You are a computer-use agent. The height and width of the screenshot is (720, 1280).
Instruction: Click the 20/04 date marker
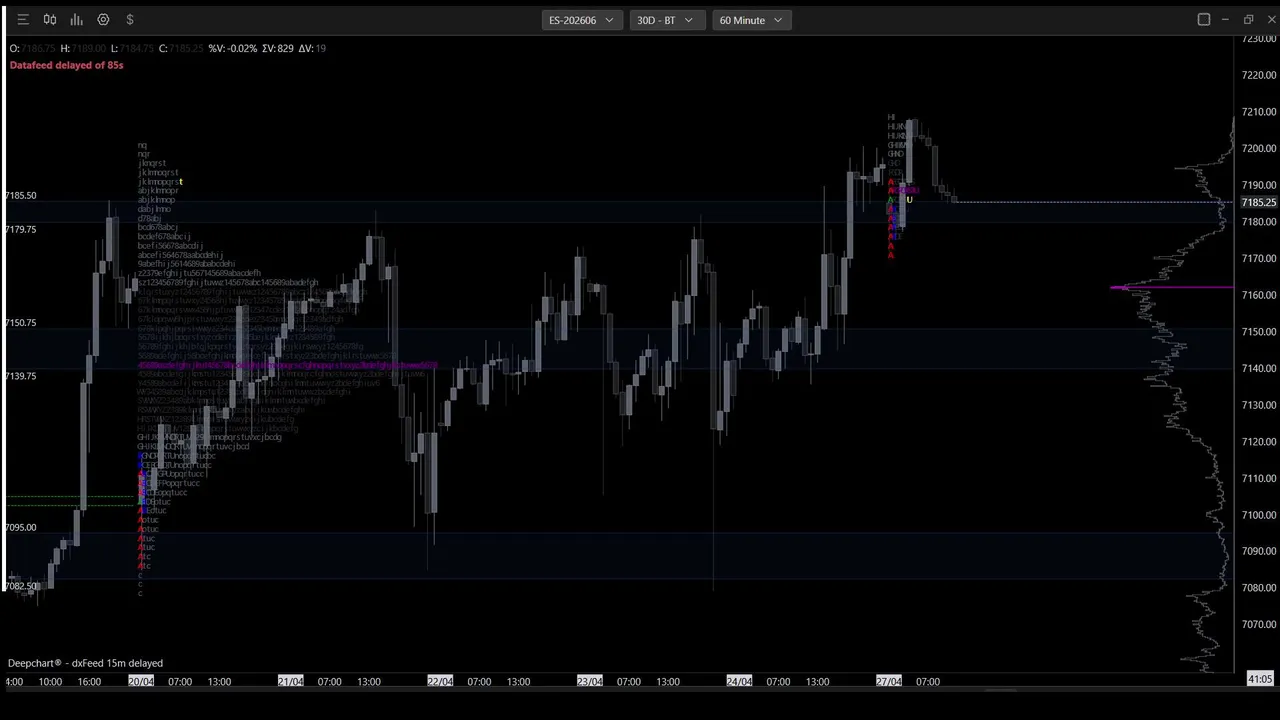click(141, 682)
